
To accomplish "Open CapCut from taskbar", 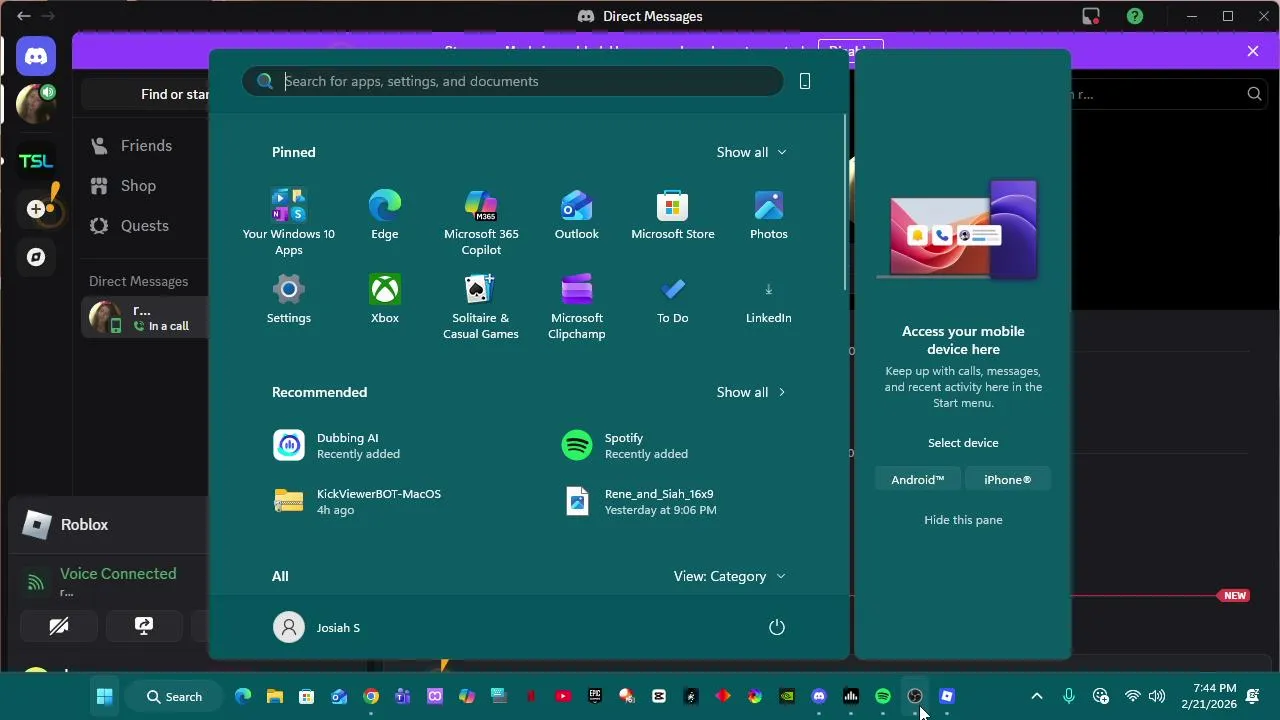I will click(x=659, y=697).
